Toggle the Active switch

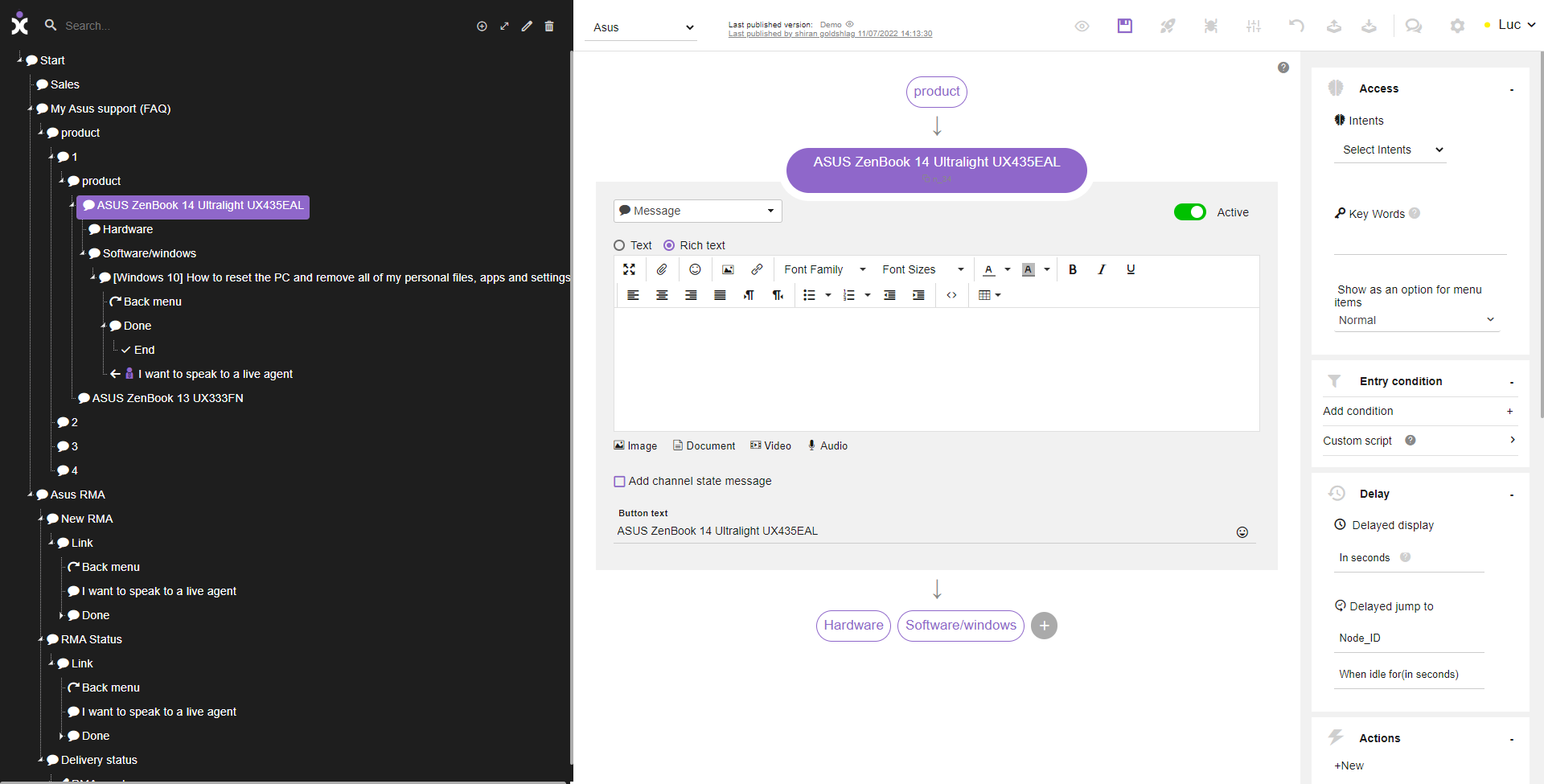1190,212
